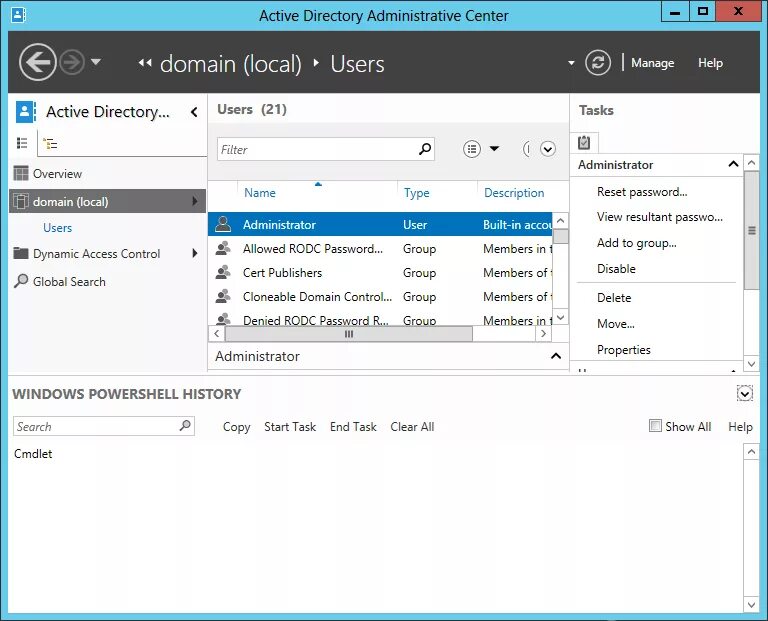The image size is (768, 621).
Task: Collapse the Active Directory navigation pane
Action: pyautogui.click(x=194, y=112)
